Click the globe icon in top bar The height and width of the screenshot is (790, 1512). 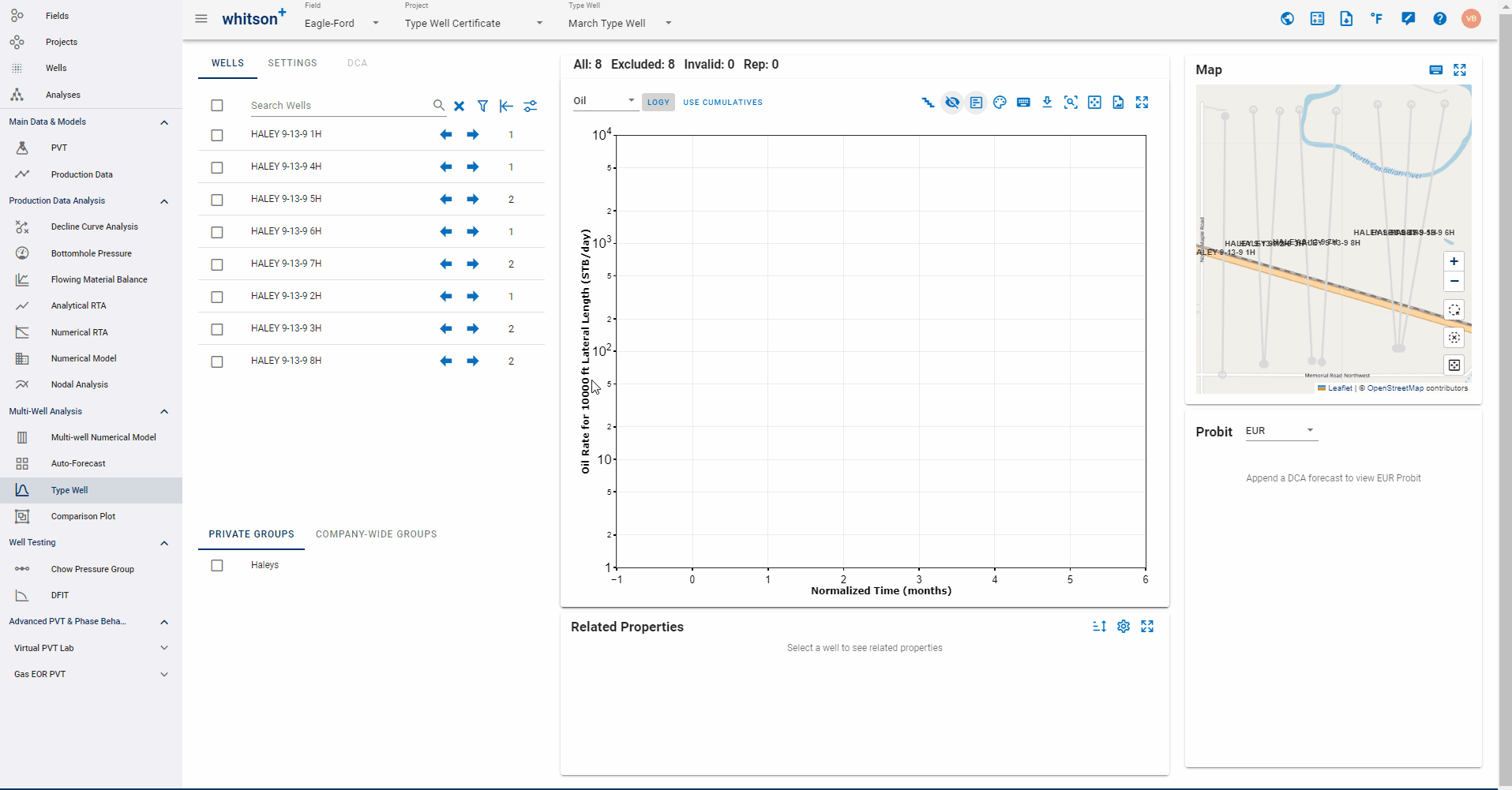coord(1287,19)
